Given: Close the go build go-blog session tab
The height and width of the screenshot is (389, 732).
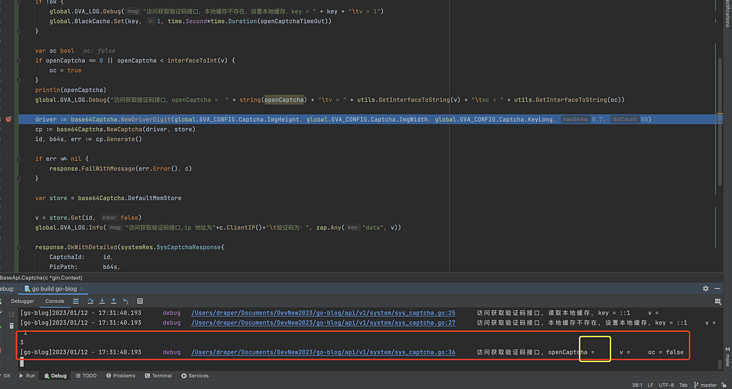Looking at the screenshot, I should 82,289.
